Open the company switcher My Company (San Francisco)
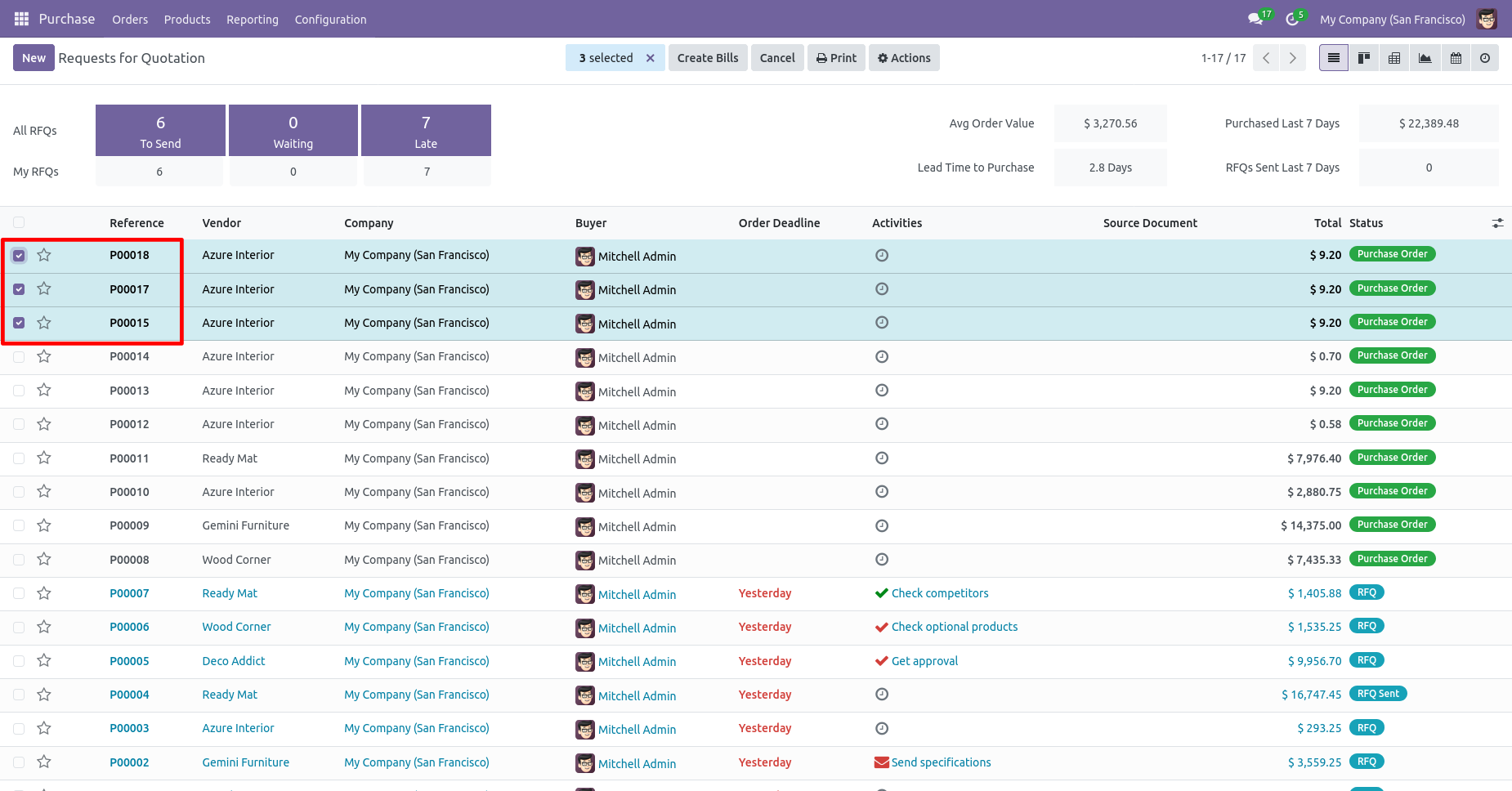The height and width of the screenshot is (791, 1512). [x=1392, y=19]
